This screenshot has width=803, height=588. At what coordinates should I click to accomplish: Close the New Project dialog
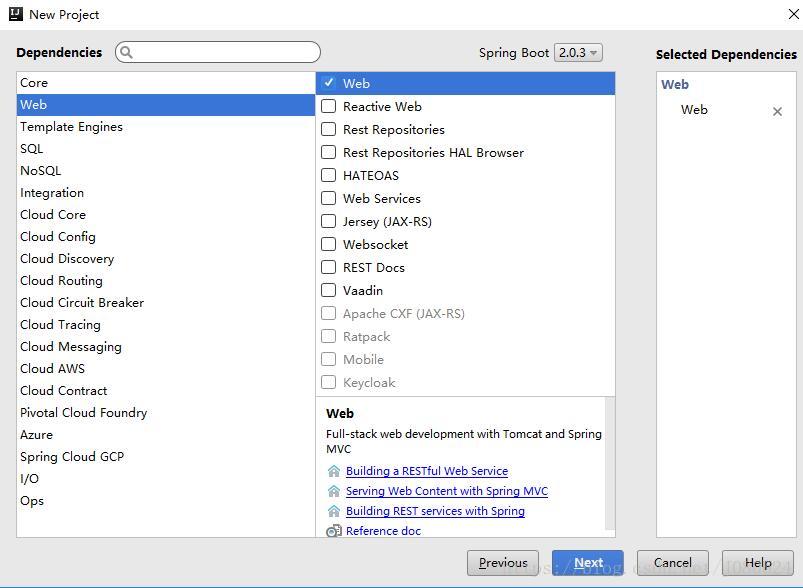(x=793, y=14)
